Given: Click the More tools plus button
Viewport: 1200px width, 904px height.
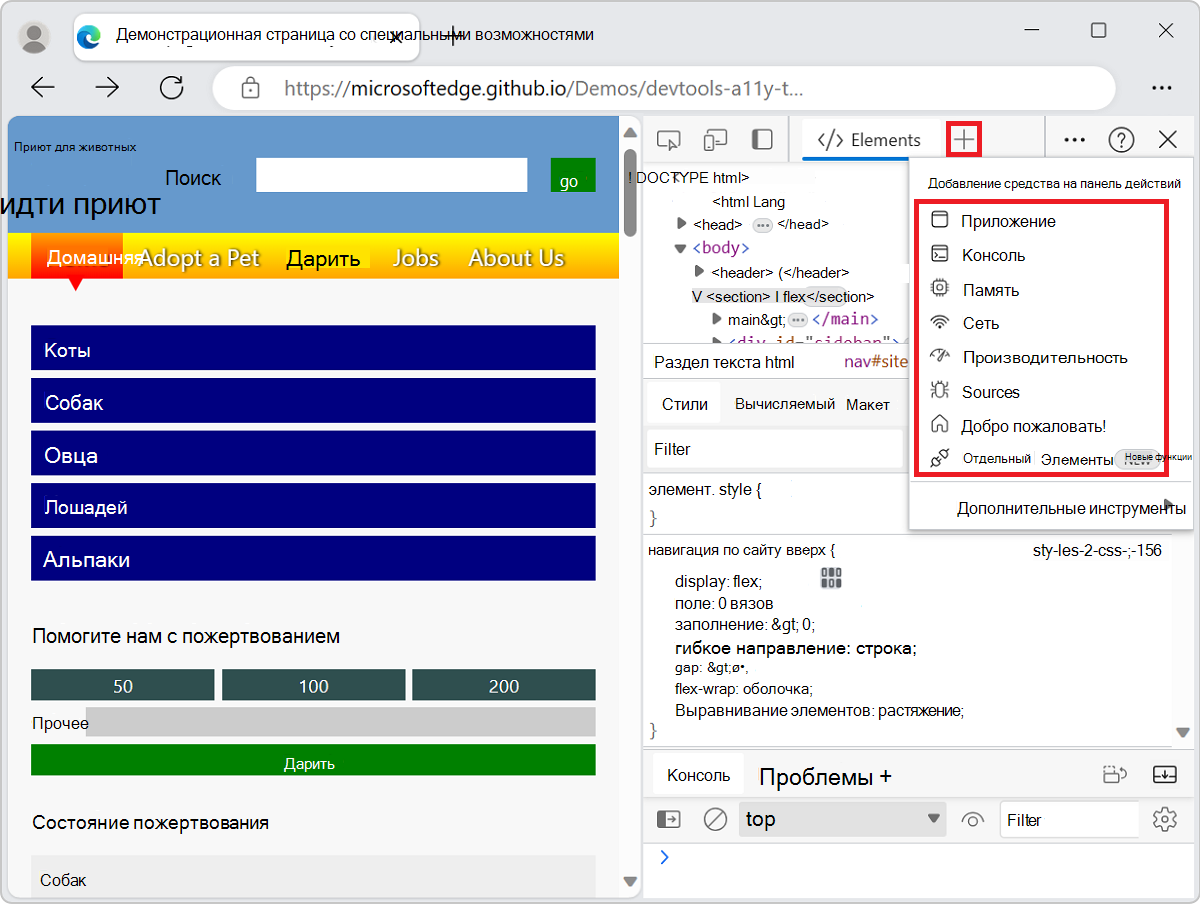Looking at the screenshot, I should [x=964, y=139].
